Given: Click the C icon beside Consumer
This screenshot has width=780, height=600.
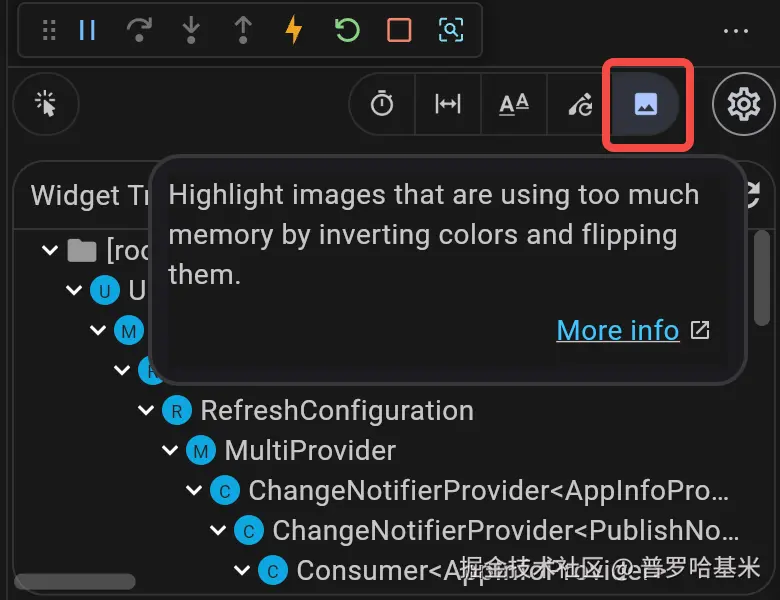Looking at the screenshot, I should [273, 570].
